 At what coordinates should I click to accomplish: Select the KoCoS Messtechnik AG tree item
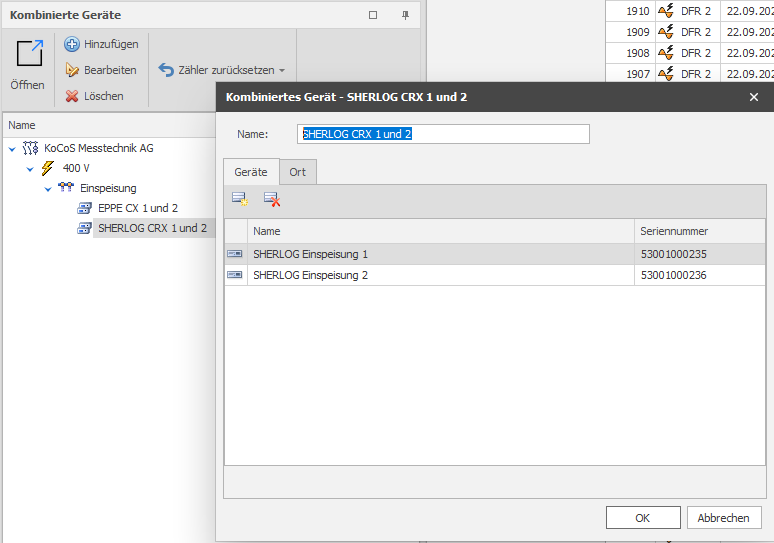point(99,148)
